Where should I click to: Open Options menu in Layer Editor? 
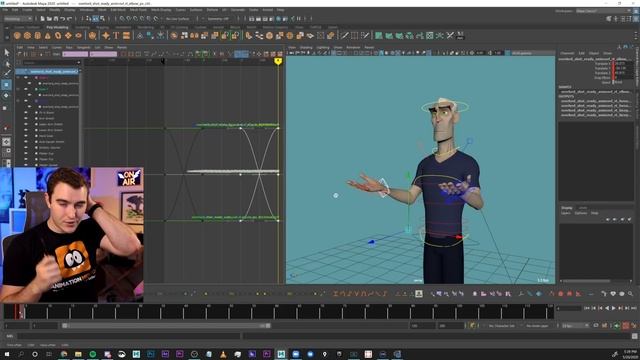tap(580, 213)
